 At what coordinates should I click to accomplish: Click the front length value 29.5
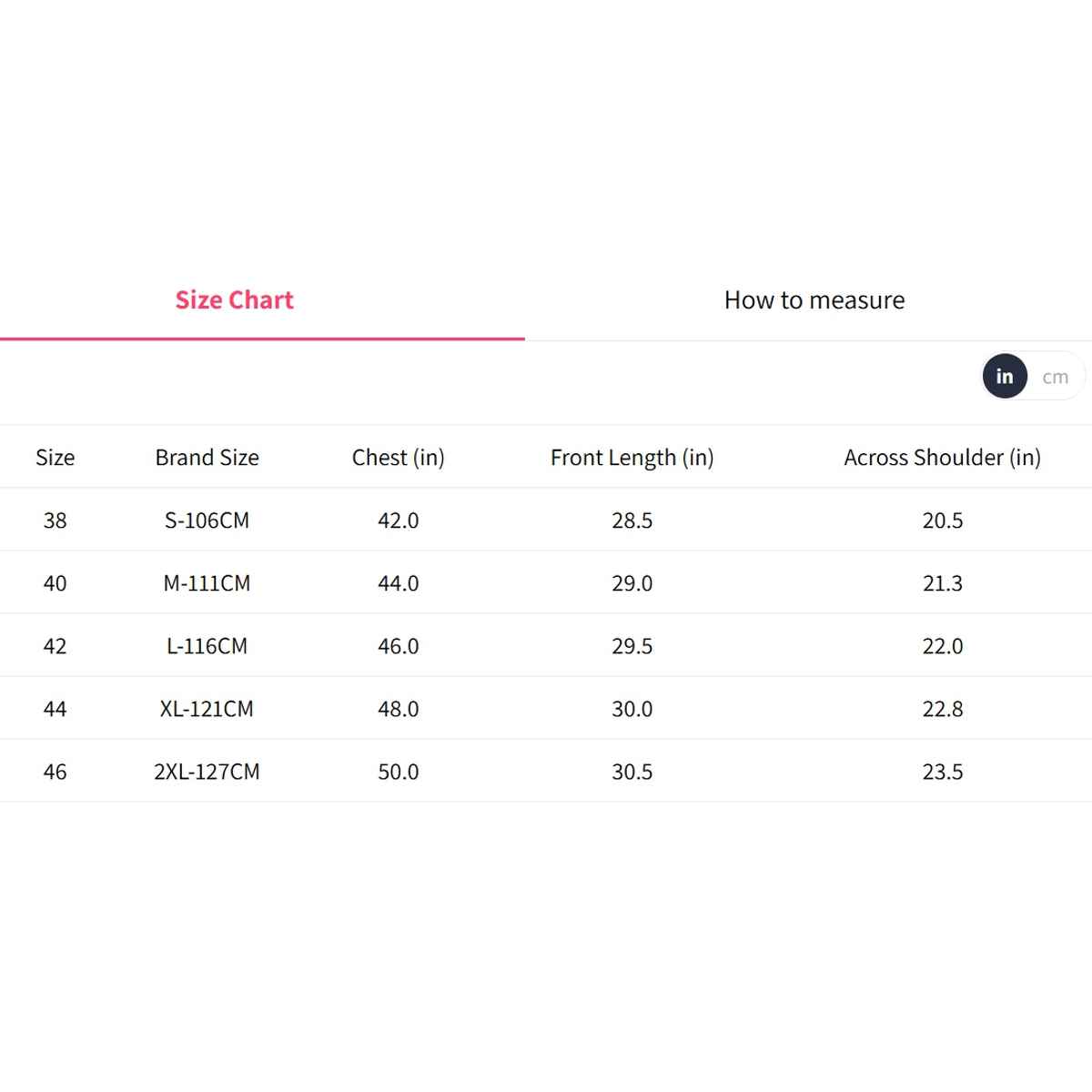coord(632,646)
